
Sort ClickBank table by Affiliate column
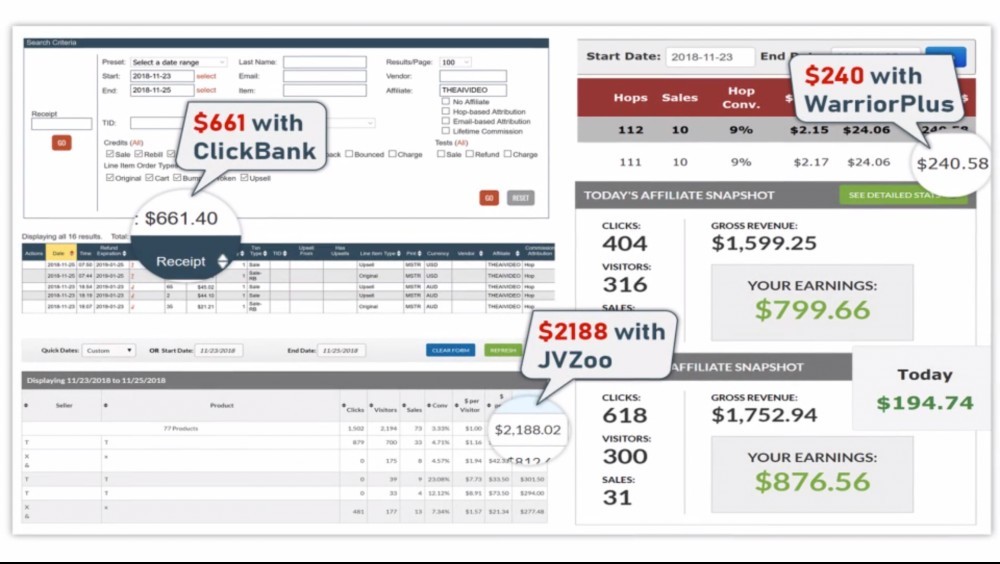click(505, 253)
